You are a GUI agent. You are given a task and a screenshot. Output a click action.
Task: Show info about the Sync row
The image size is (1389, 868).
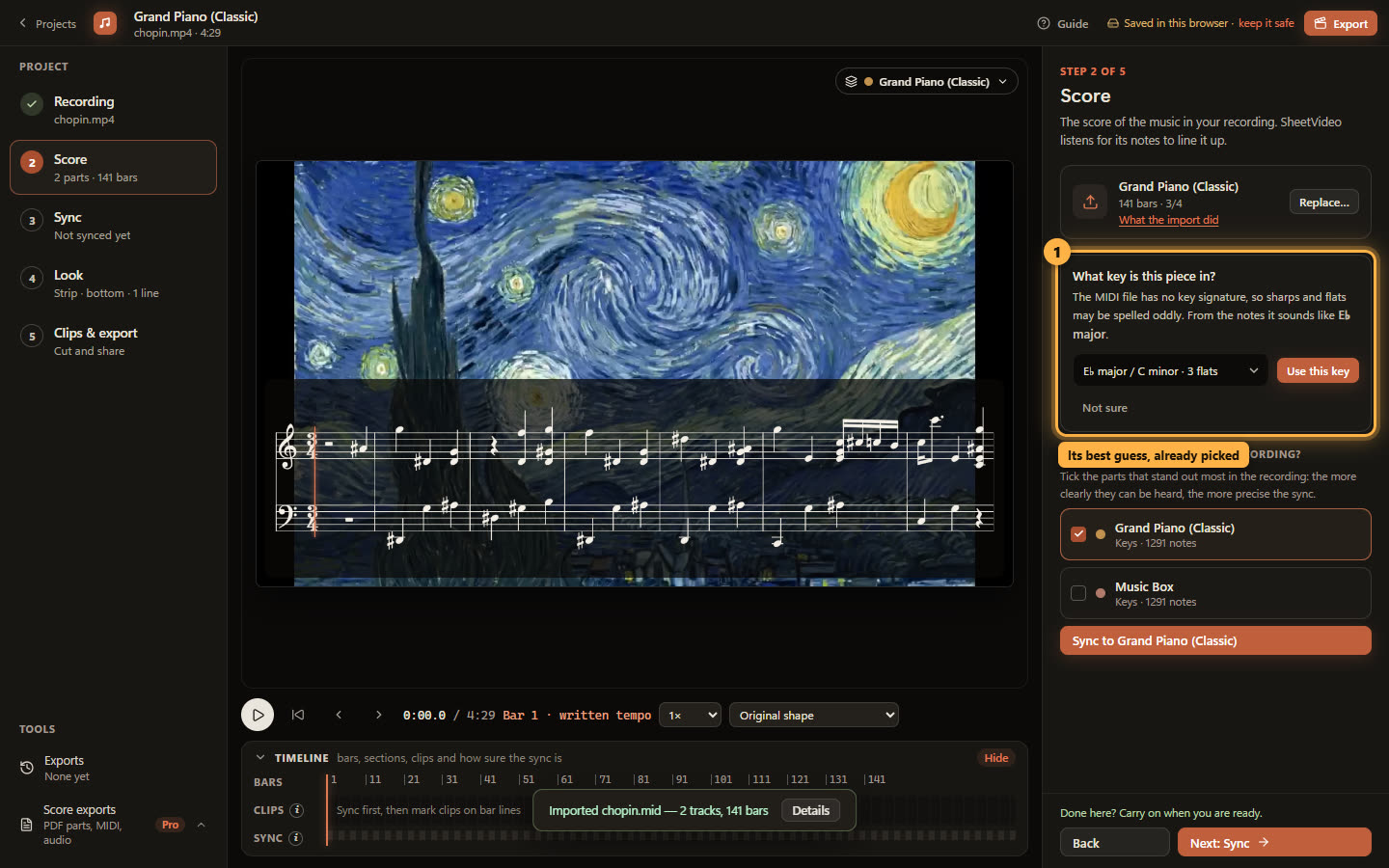[296, 838]
